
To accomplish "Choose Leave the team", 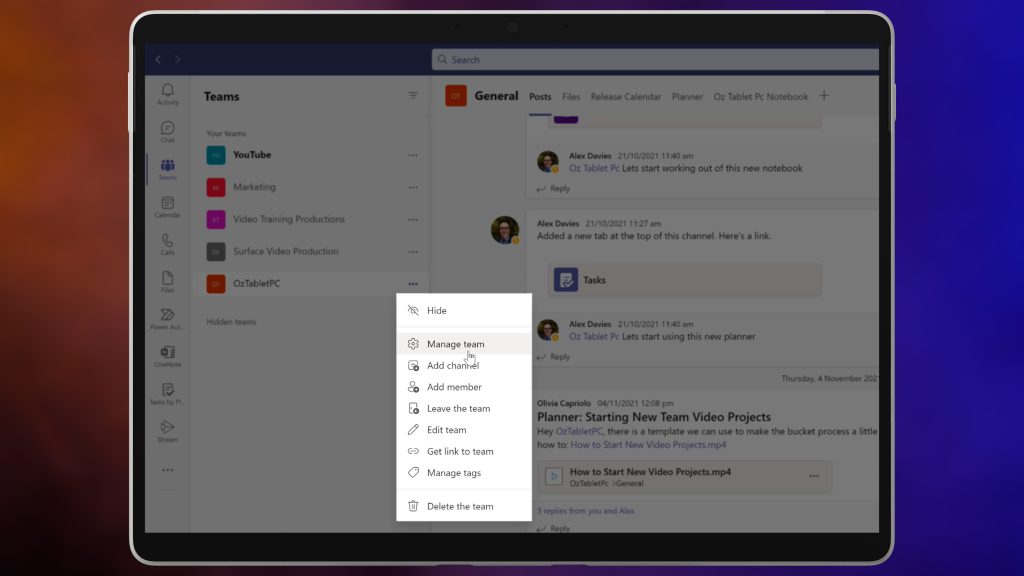I will point(464,409).
